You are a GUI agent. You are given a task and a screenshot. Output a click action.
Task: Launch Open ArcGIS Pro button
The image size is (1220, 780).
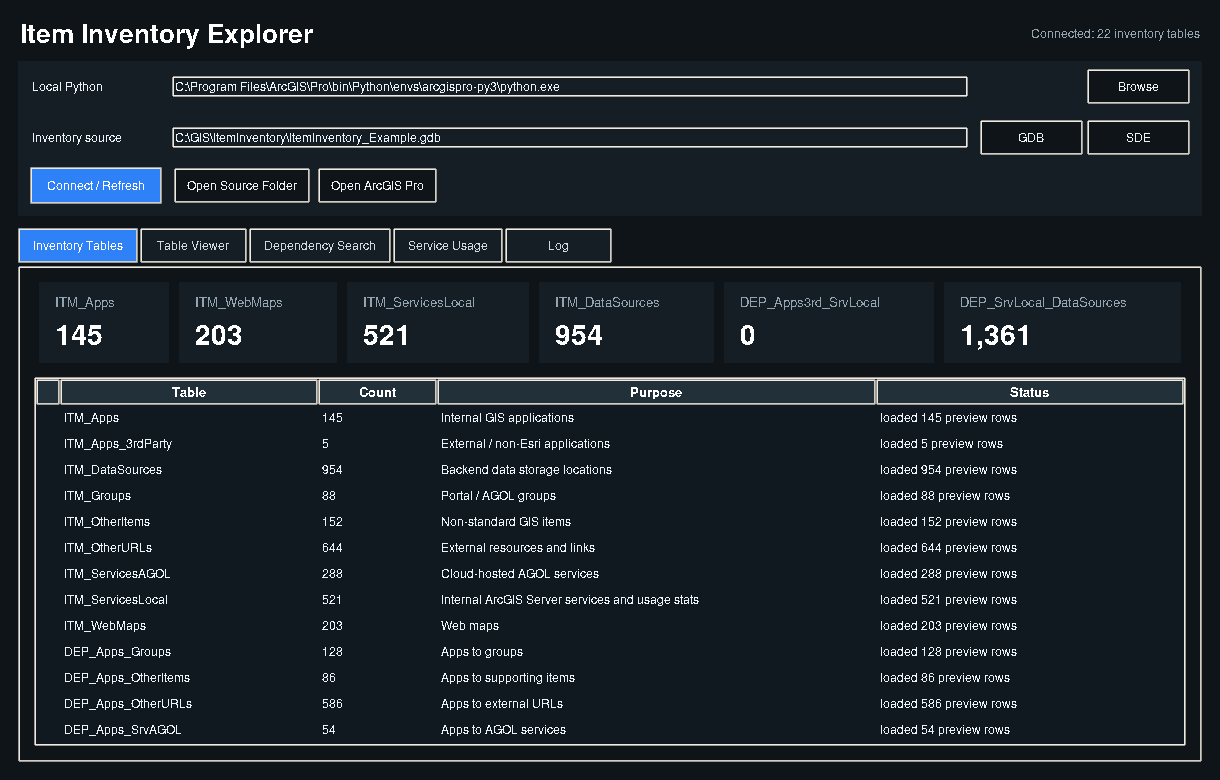[377, 185]
